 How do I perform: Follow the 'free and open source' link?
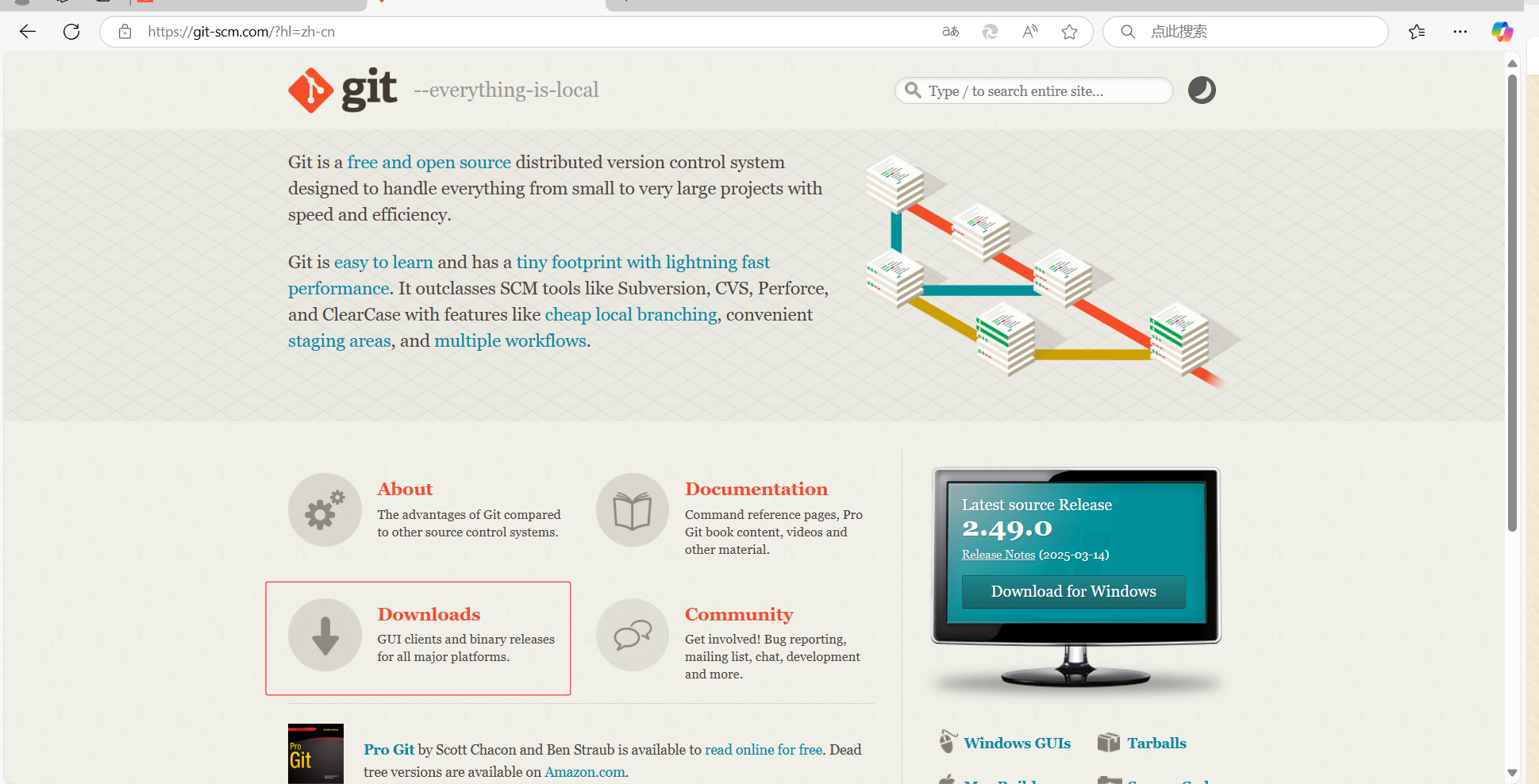[429, 162]
